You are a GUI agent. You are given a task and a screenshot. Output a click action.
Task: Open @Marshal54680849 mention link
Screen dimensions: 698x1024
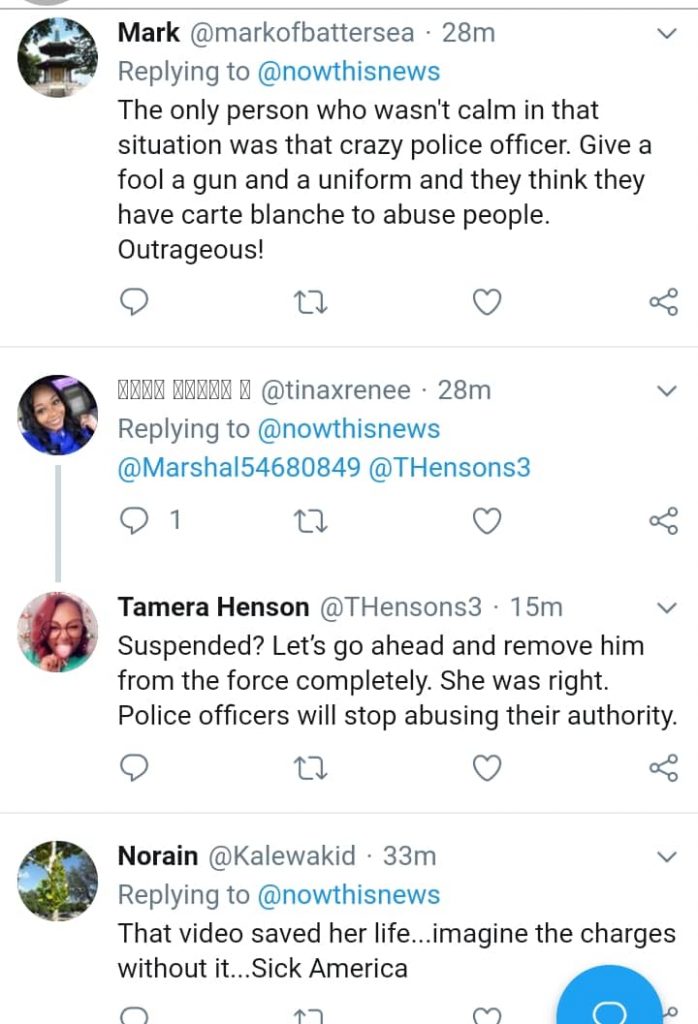point(239,467)
